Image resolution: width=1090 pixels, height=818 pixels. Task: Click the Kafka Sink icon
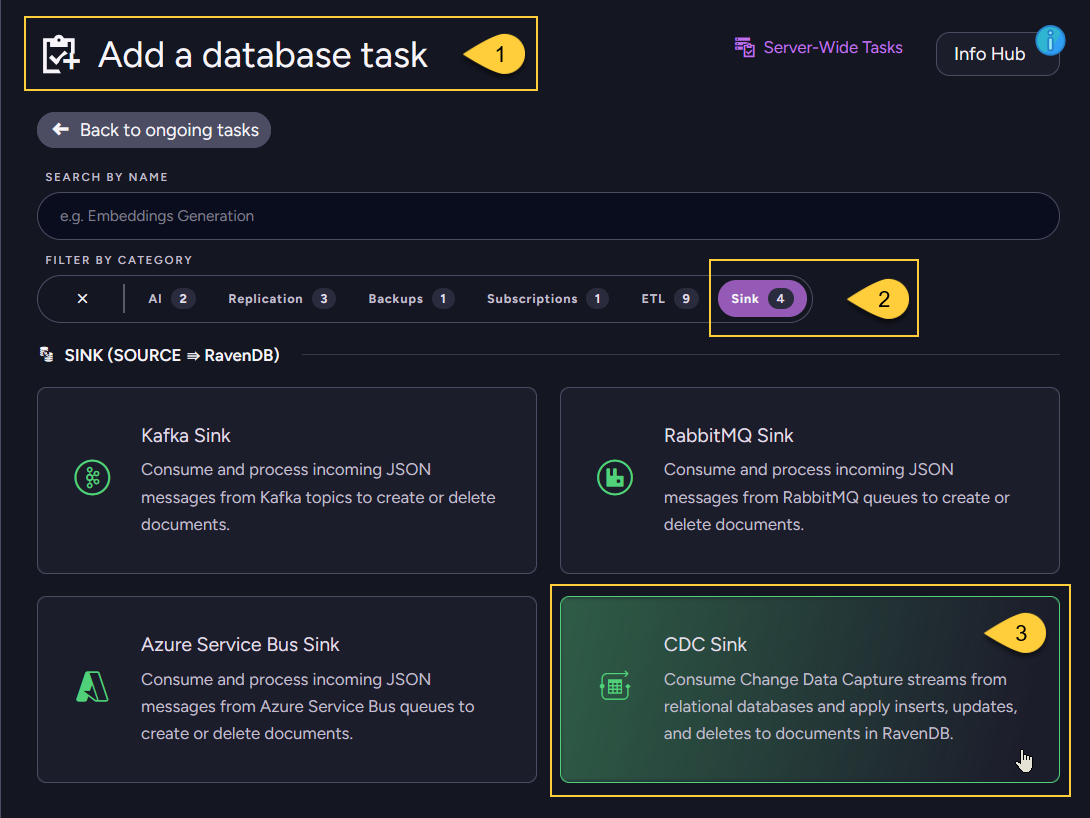point(92,477)
